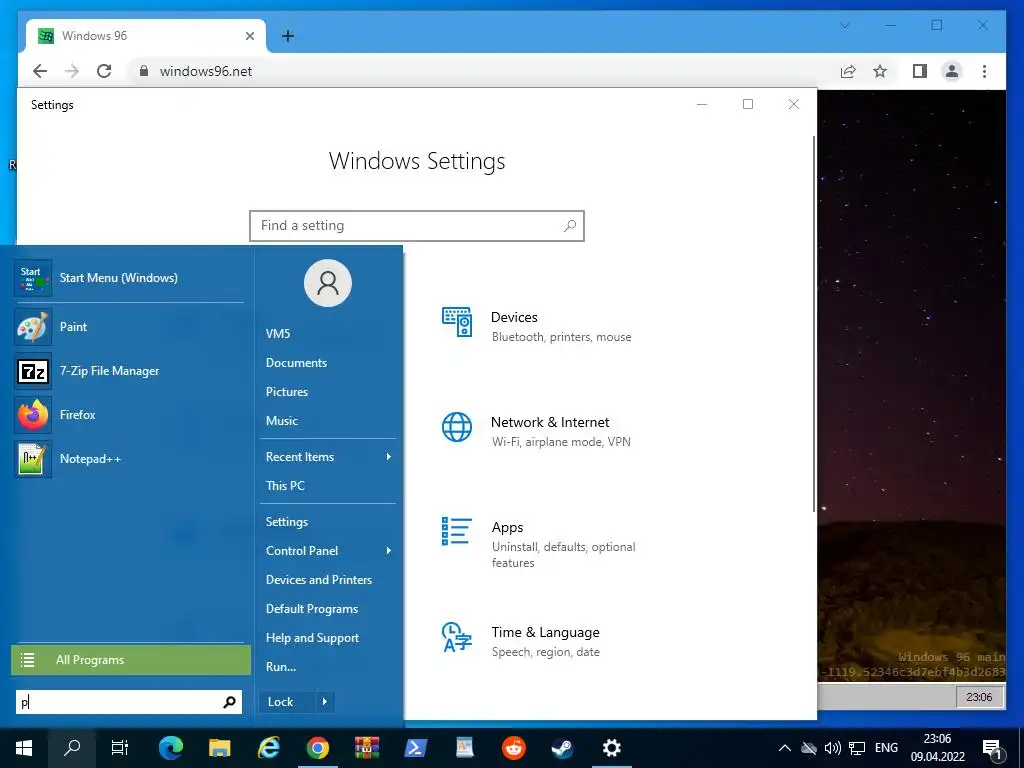Image resolution: width=1024 pixels, height=768 pixels.
Task: Select Settings in start menu
Action: pyautogui.click(x=287, y=522)
